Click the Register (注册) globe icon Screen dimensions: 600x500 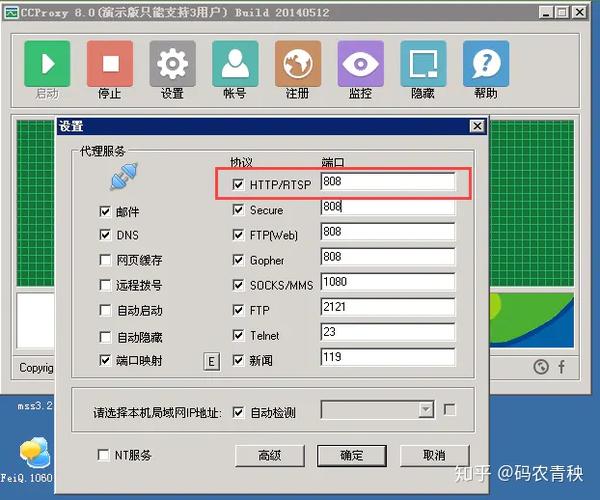298,64
